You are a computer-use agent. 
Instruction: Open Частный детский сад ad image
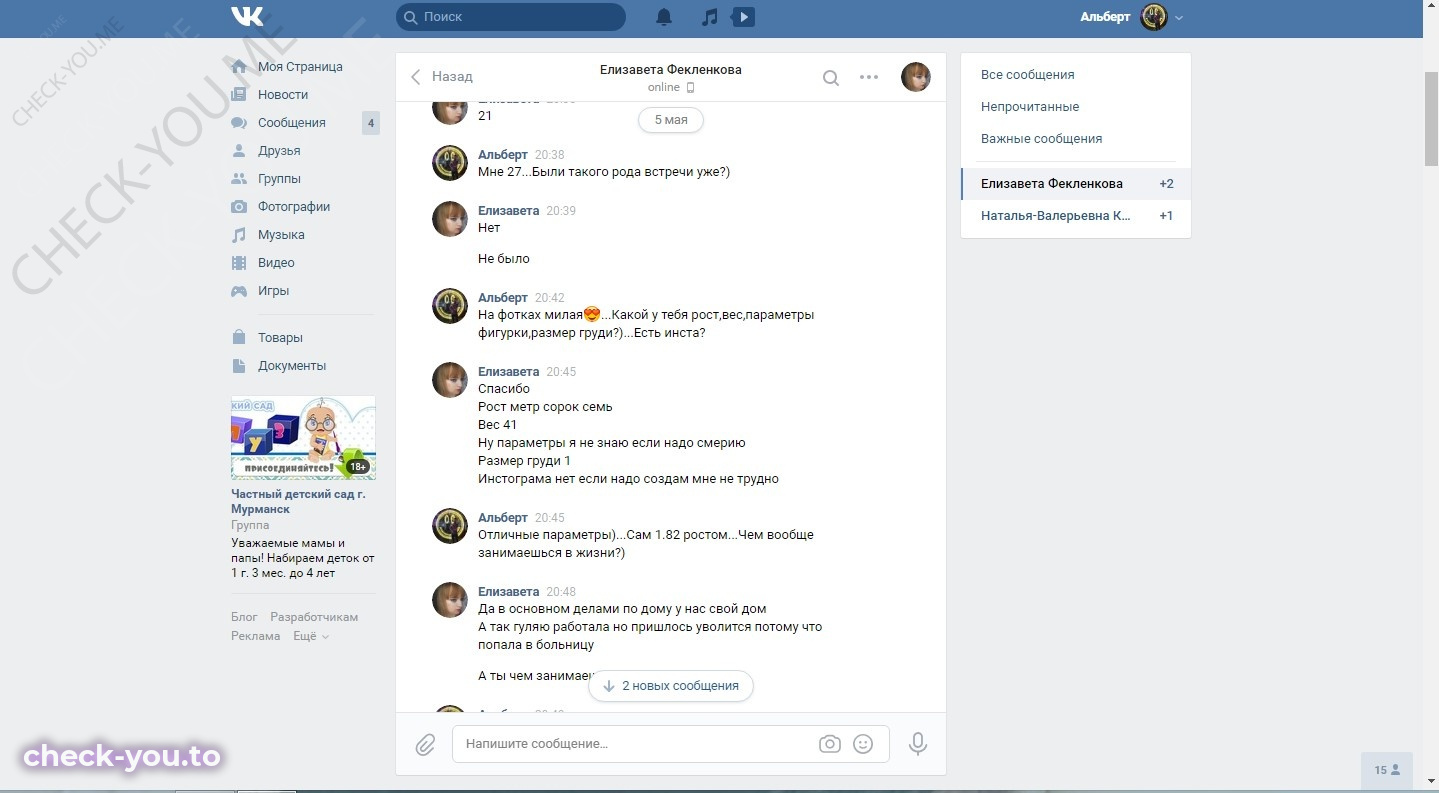[x=303, y=438]
